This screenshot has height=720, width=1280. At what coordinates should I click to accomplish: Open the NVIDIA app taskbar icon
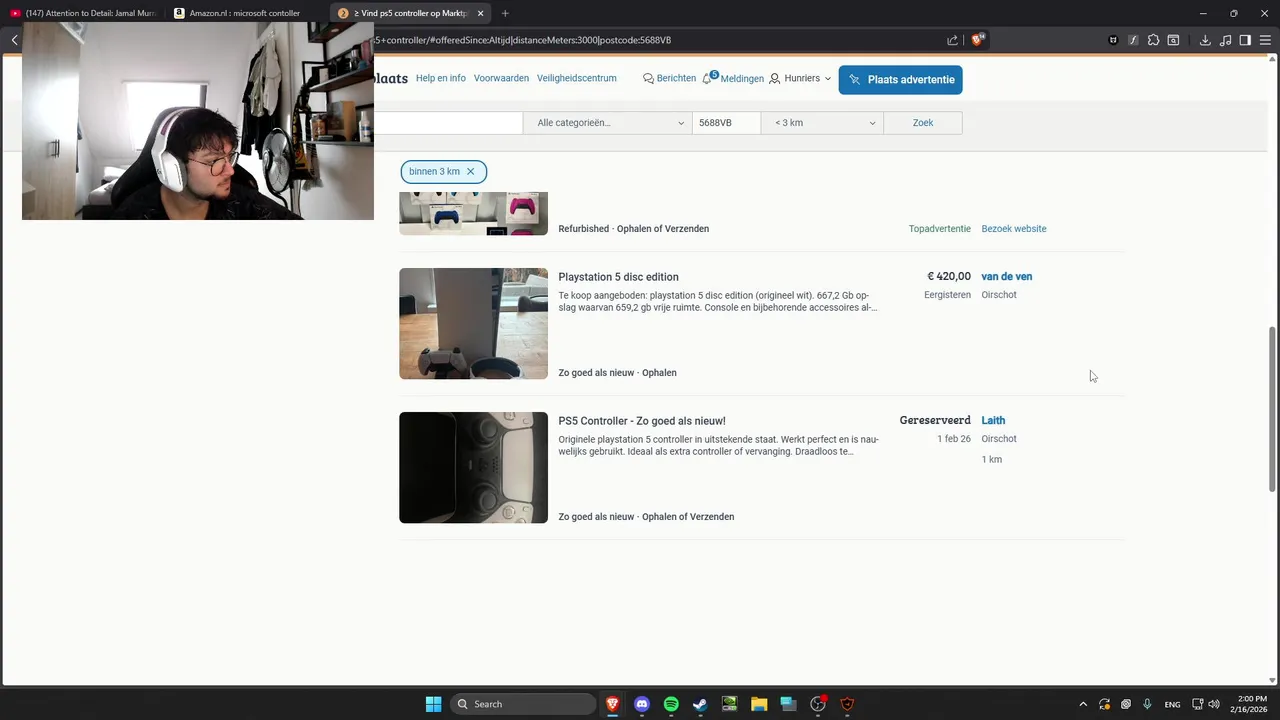[730, 704]
